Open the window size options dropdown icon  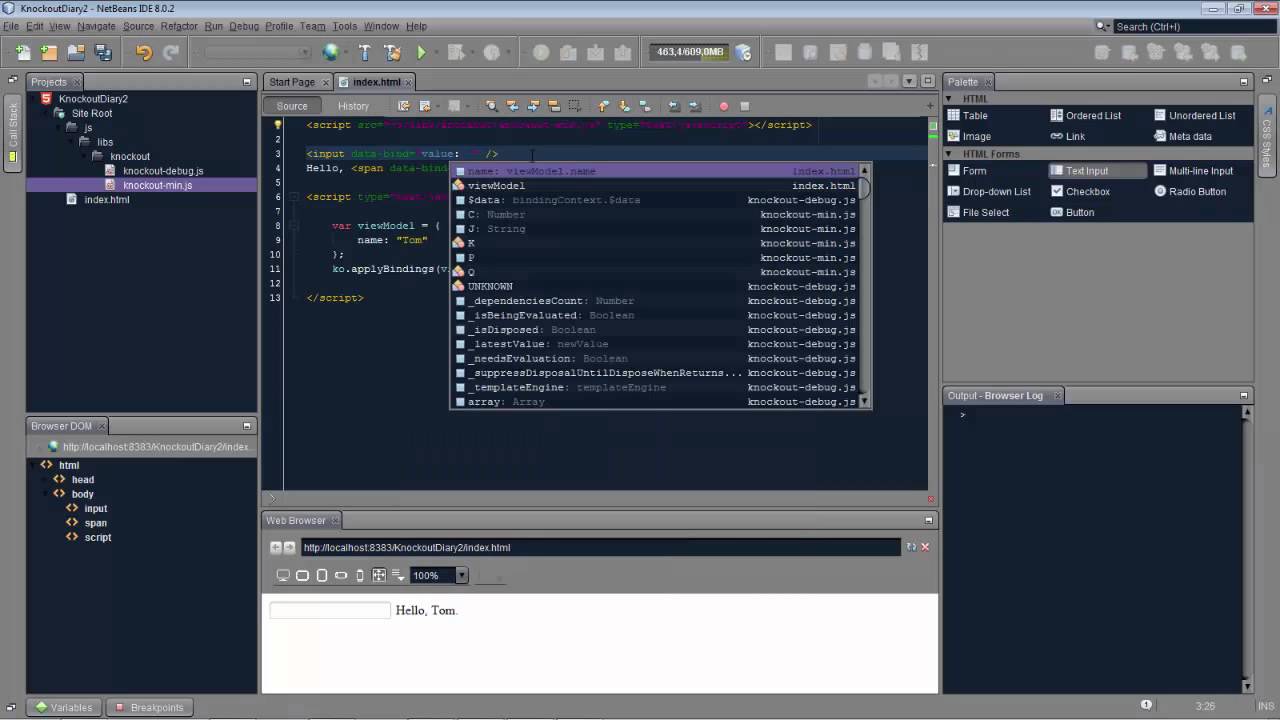coord(399,575)
